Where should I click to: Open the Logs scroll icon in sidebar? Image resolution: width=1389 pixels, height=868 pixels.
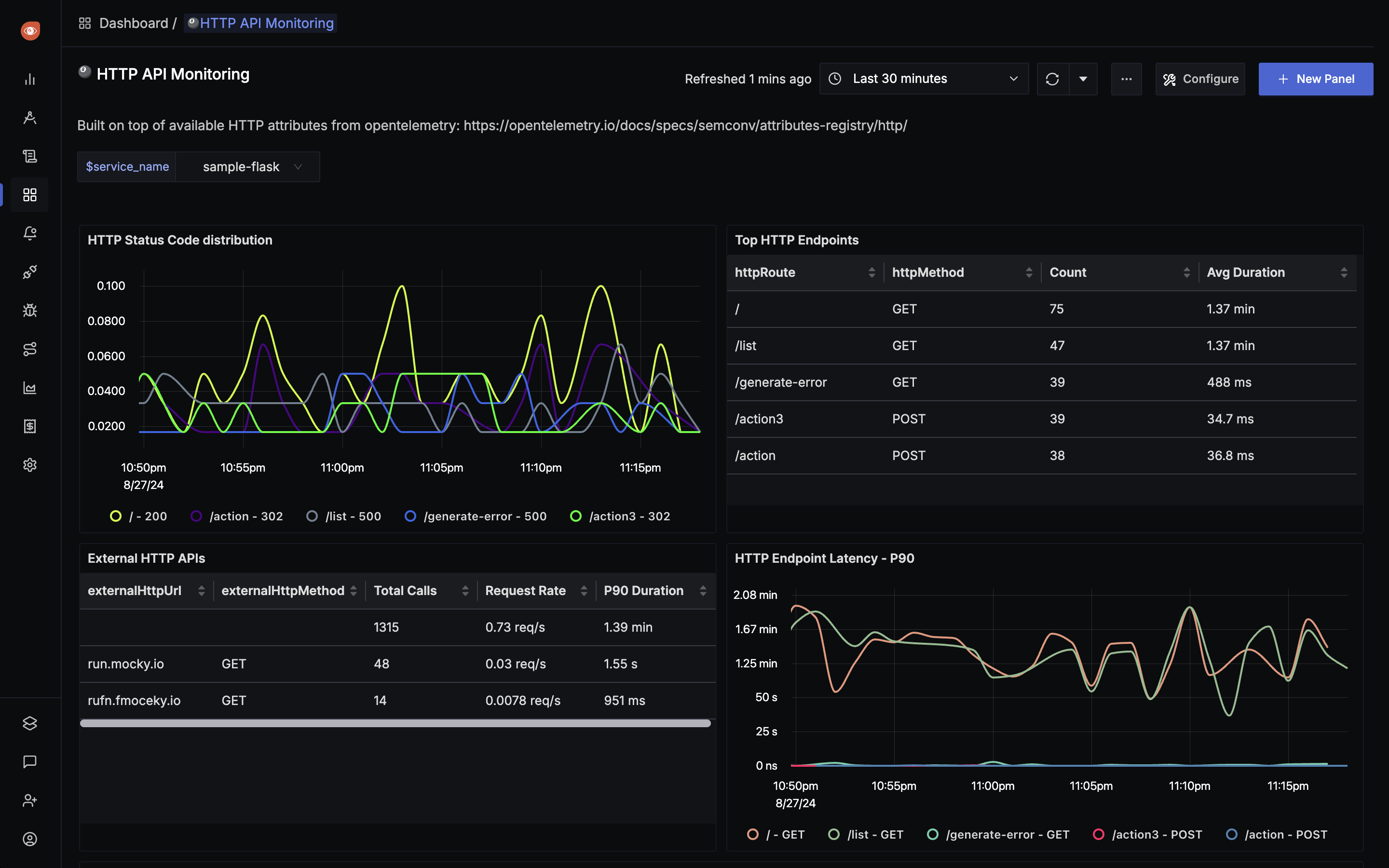coord(30,156)
